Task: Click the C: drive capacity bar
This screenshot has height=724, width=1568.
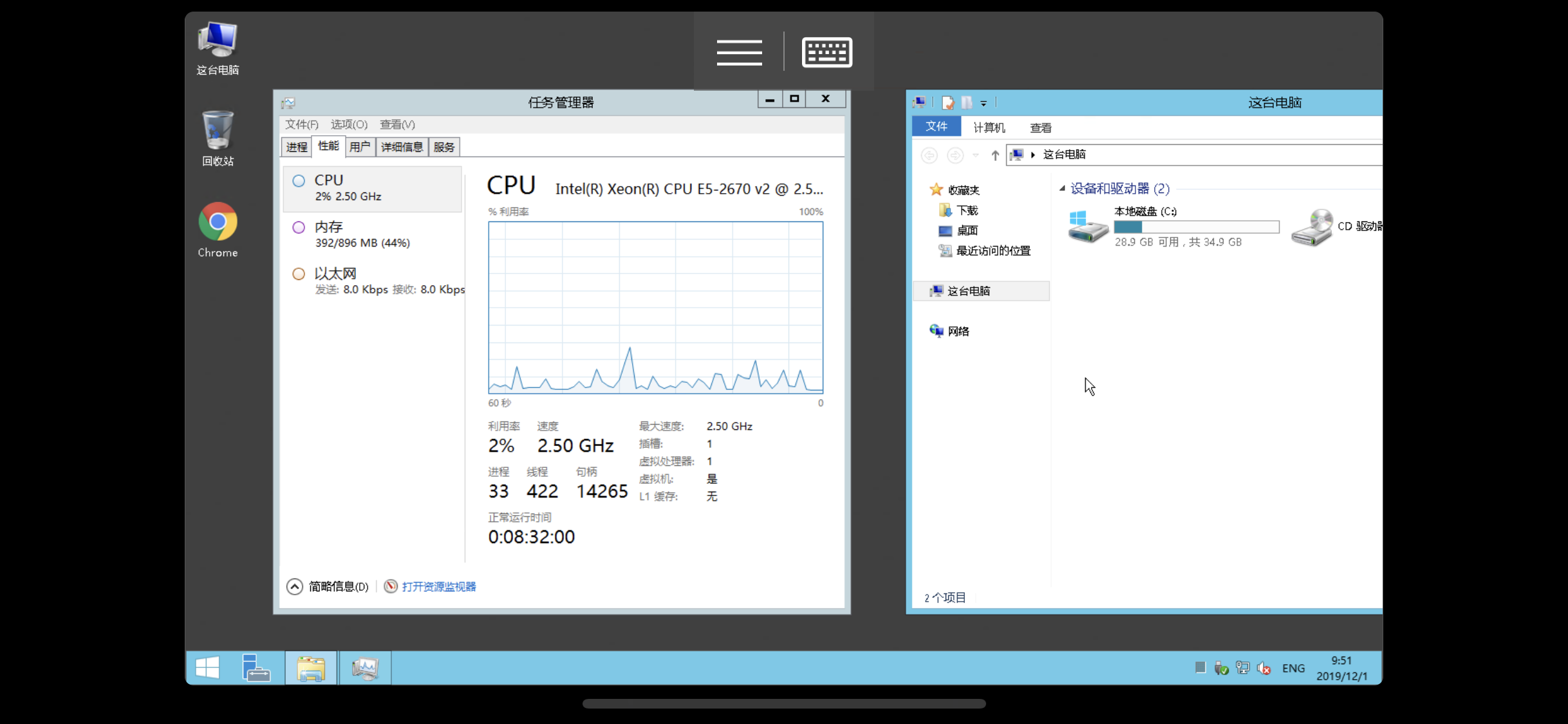Action: tap(1196, 227)
